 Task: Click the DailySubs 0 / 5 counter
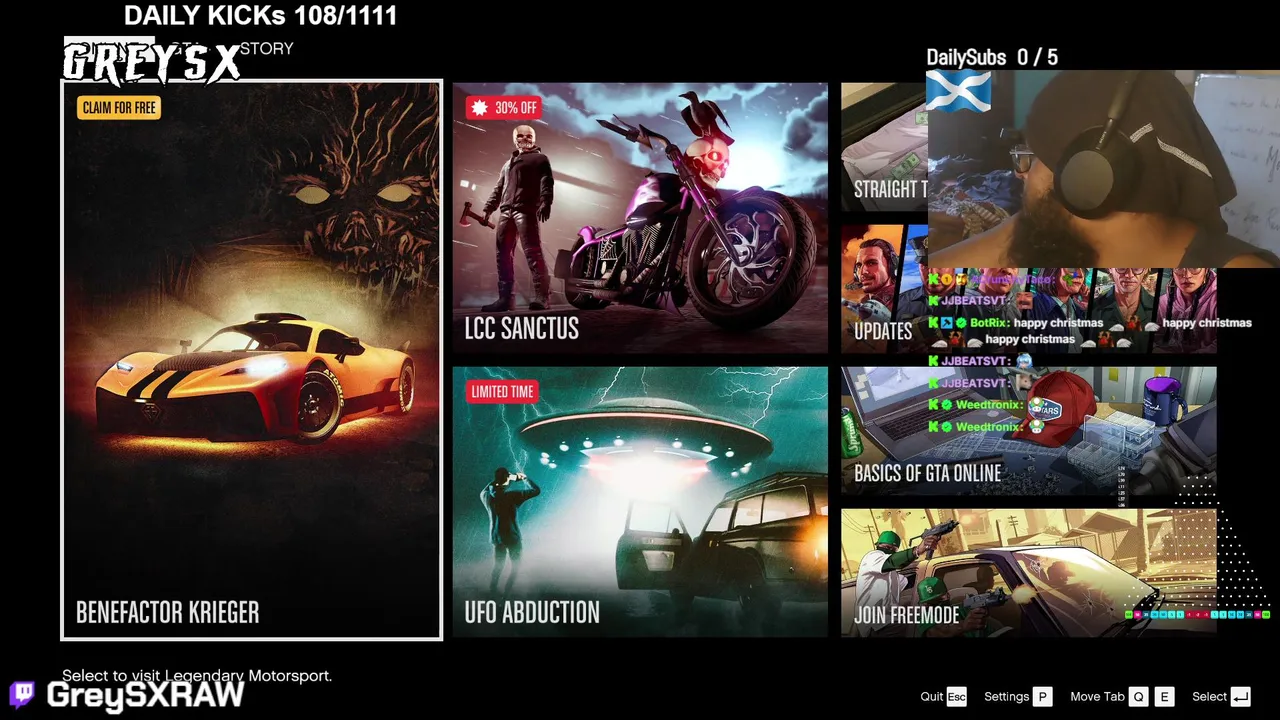[x=992, y=57]
